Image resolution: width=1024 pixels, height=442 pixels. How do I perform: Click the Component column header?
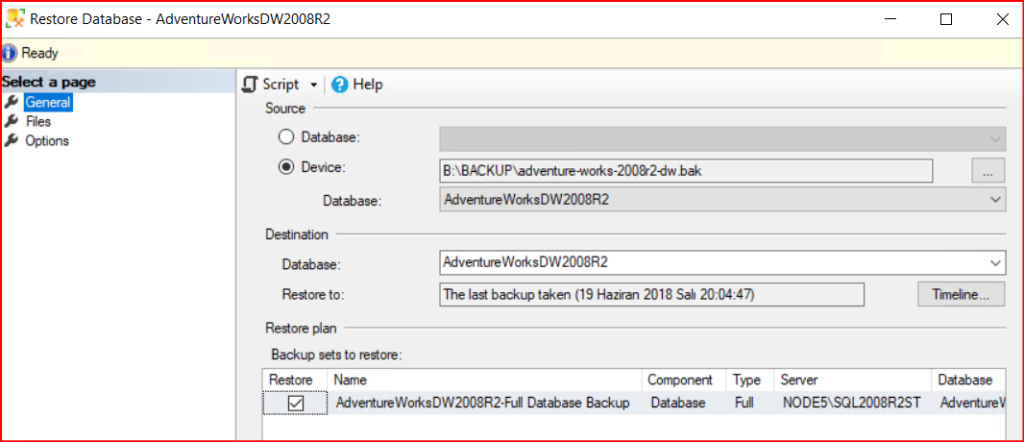[x=684, y=380]
